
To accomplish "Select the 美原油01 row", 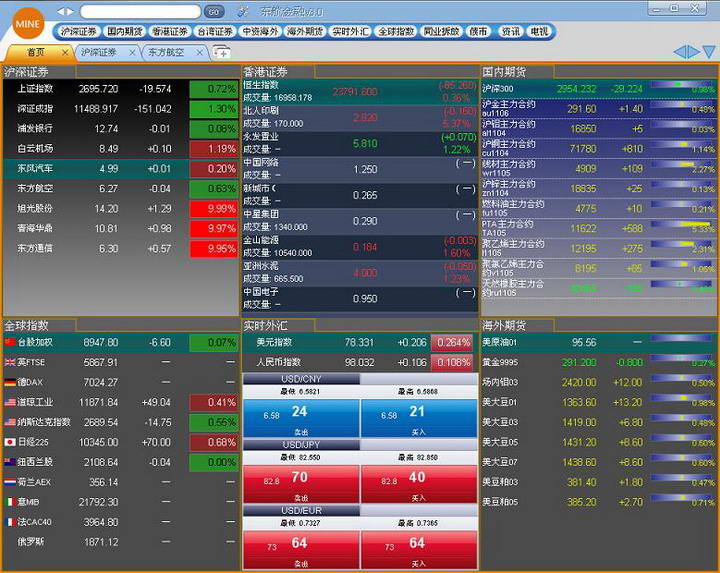I will (599, 343).
